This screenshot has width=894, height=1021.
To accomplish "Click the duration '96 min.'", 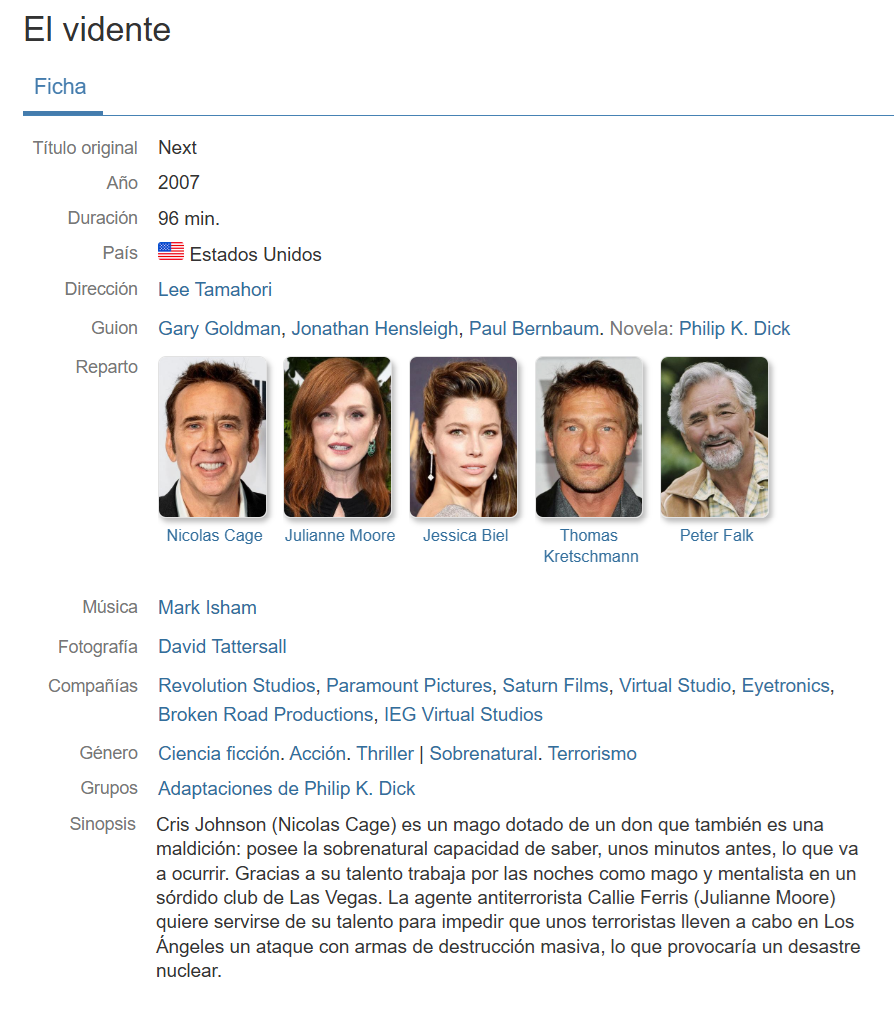I will 189,218.
